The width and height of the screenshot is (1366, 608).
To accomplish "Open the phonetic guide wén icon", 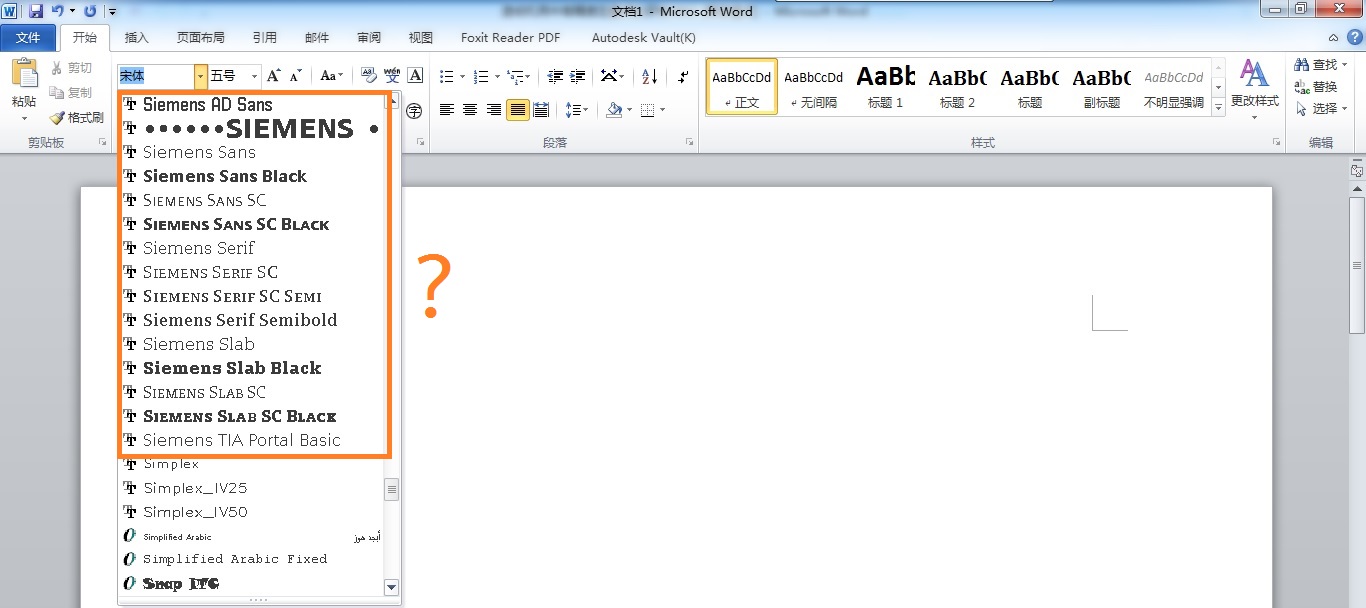I will tap(392, 76).
